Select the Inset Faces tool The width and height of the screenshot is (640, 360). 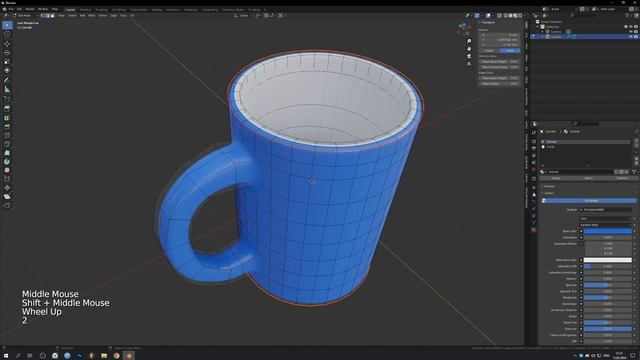tap(7, 118)
